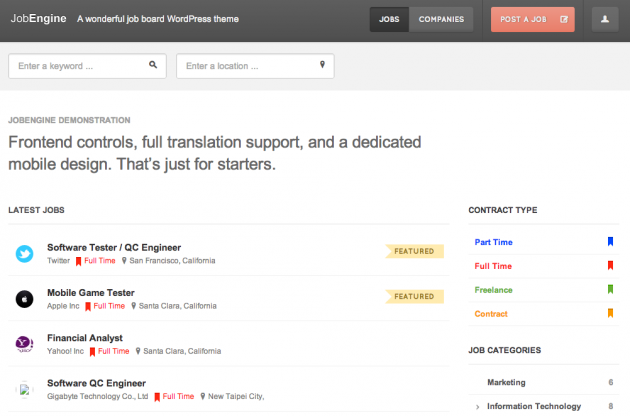Click the keyword search field
The height and width of the screenshot is (416, 630).
[87, 66]
